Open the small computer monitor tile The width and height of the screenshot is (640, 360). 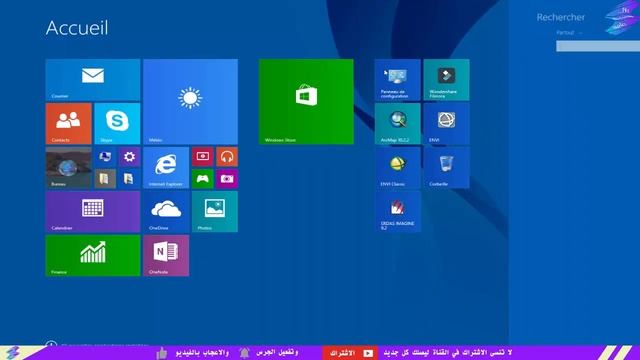(105, 157)
